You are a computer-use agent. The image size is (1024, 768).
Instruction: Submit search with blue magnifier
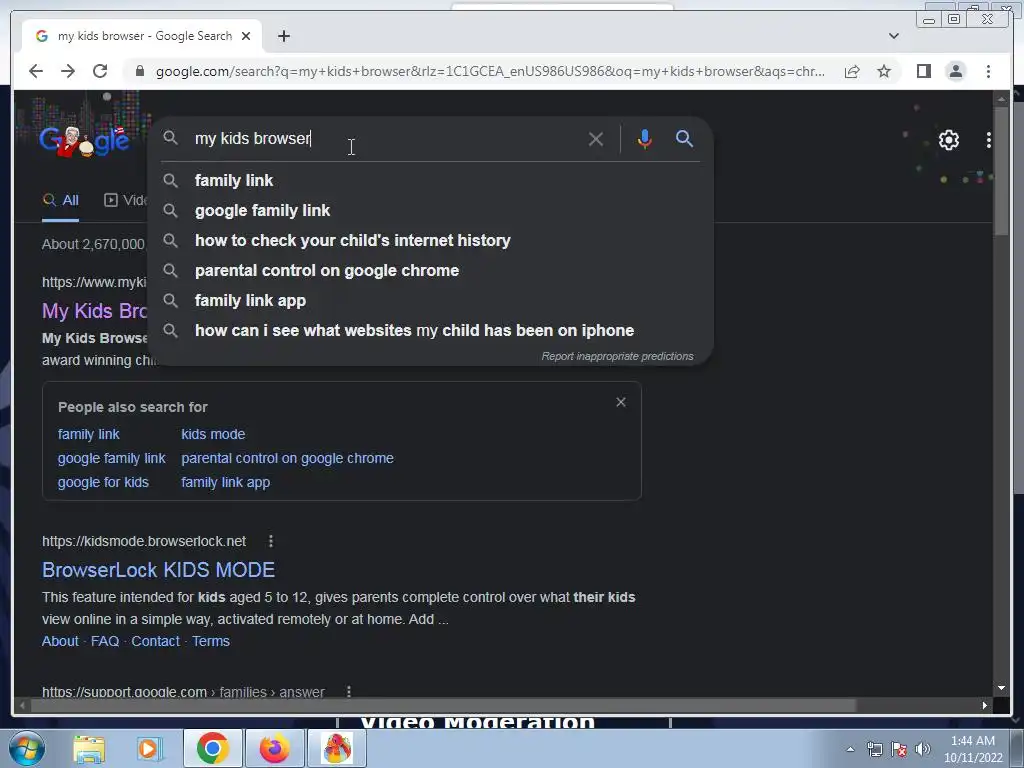coord(684,138)
